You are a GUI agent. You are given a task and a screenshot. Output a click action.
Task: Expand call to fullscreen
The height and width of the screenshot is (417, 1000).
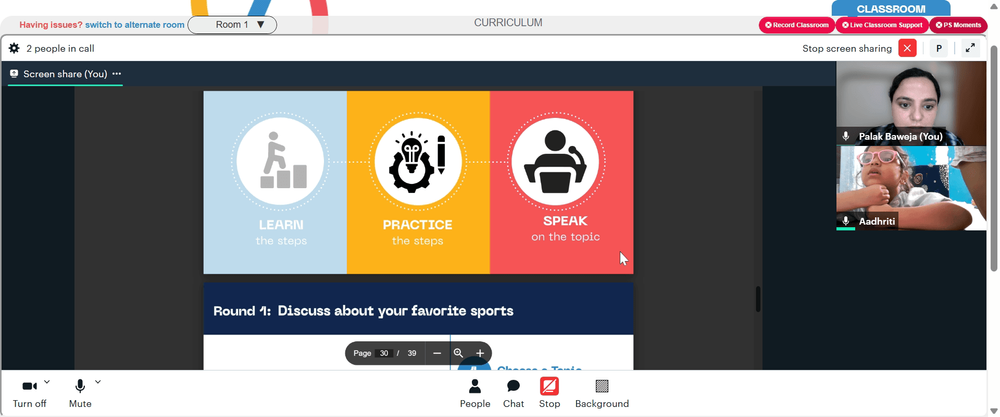click(x=970, y=48)
